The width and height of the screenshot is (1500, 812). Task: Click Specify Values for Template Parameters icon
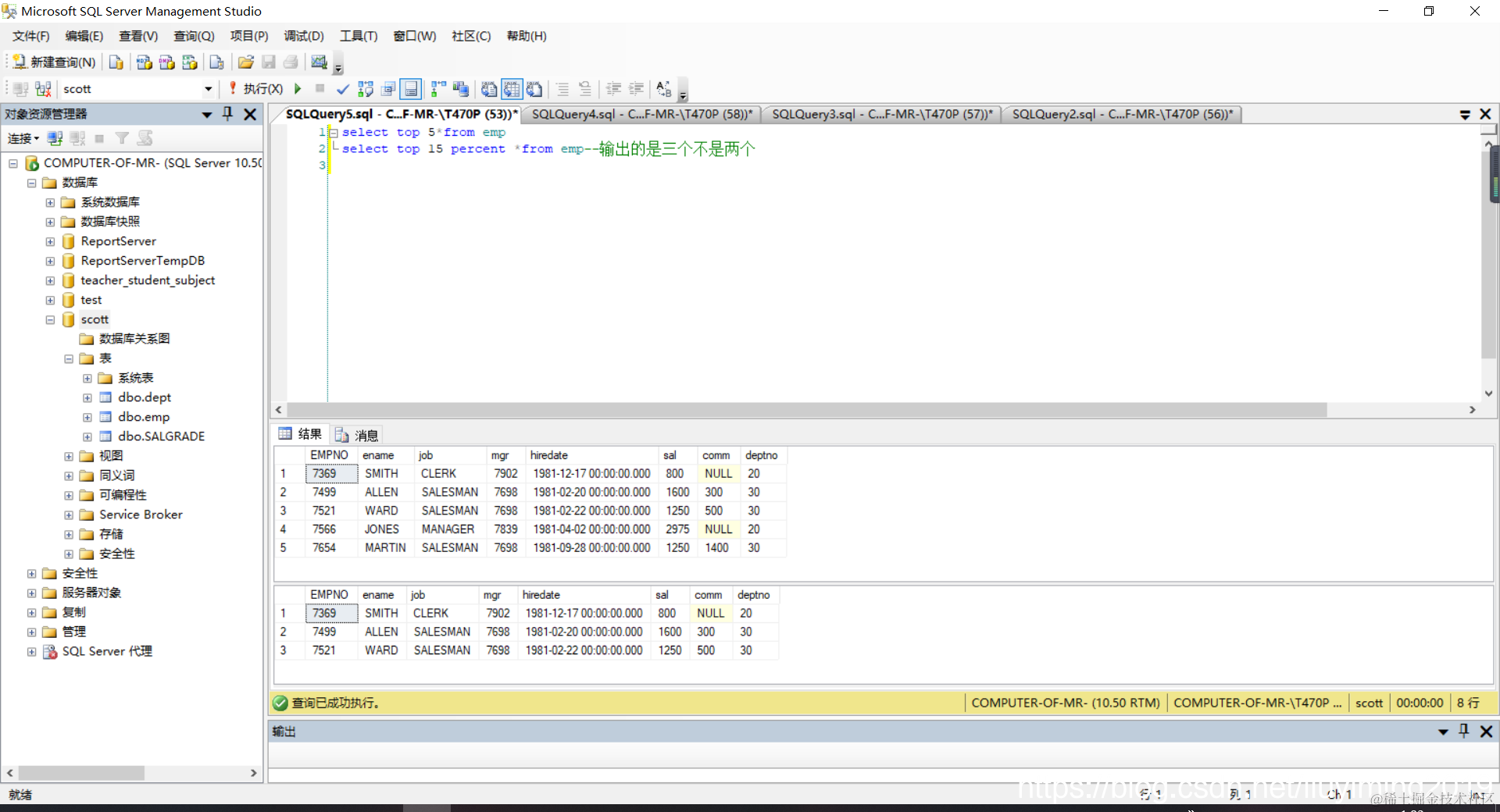pos(664,89)
